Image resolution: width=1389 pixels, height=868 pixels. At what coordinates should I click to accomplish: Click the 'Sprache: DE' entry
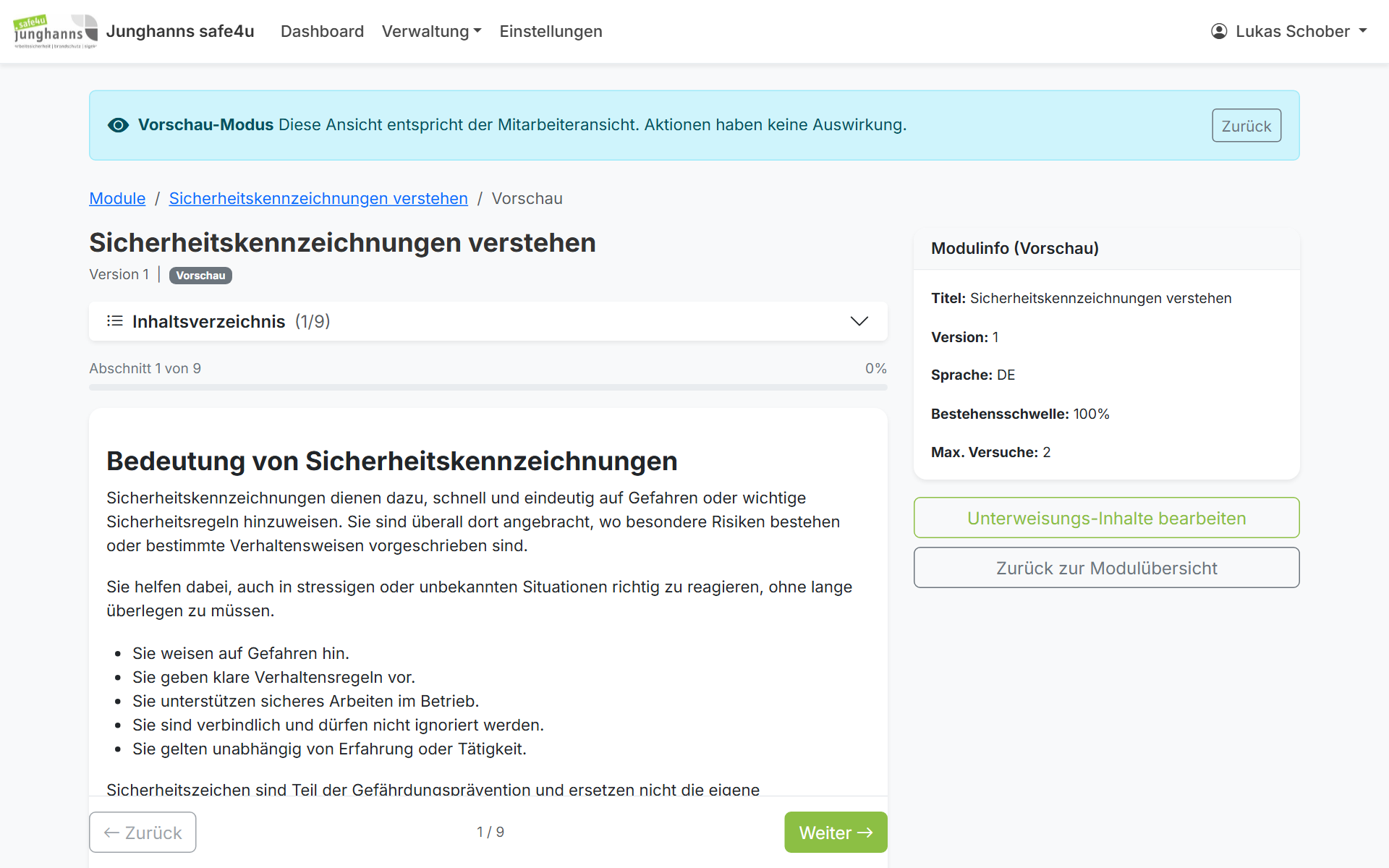tap(973, 375)
